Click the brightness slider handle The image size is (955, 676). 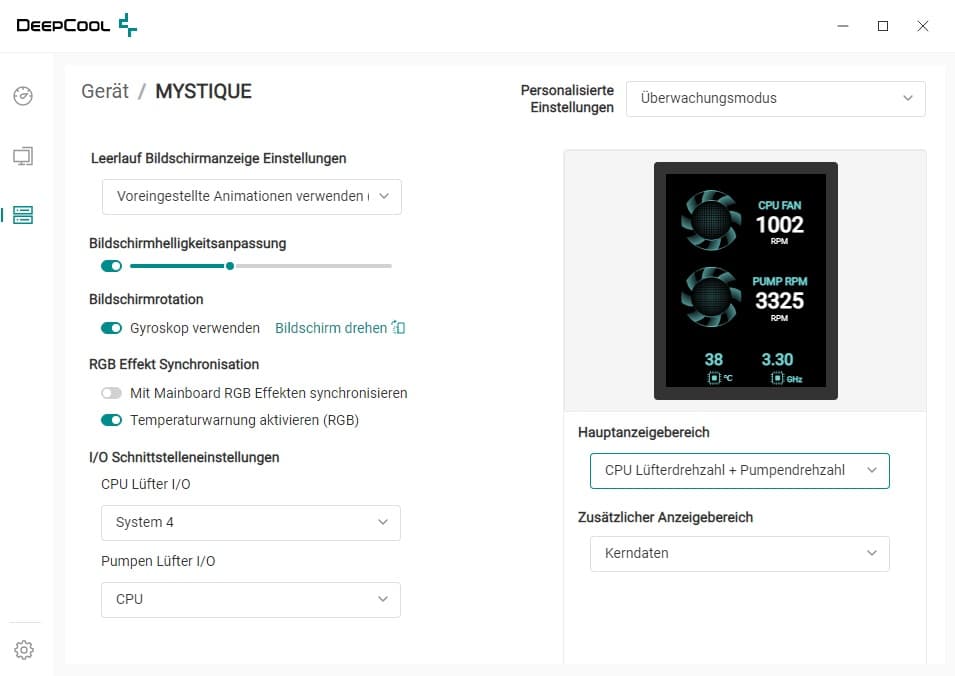point(230,266)
